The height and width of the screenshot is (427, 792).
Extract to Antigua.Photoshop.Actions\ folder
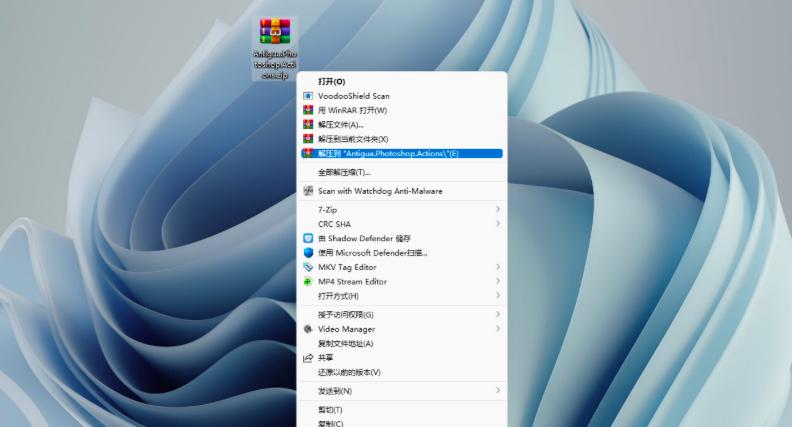tap(402, 153)
